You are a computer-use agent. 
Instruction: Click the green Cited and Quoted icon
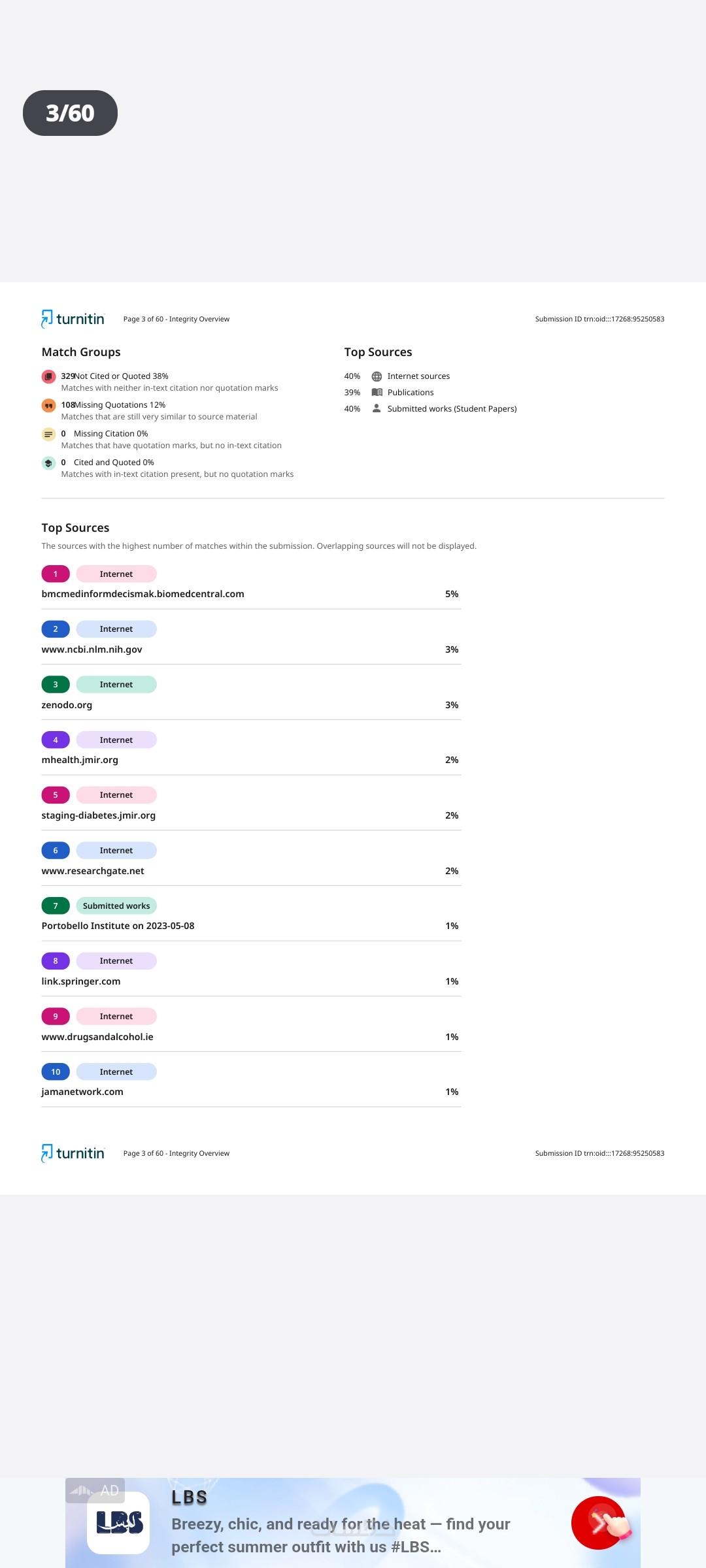coord(48,463)
